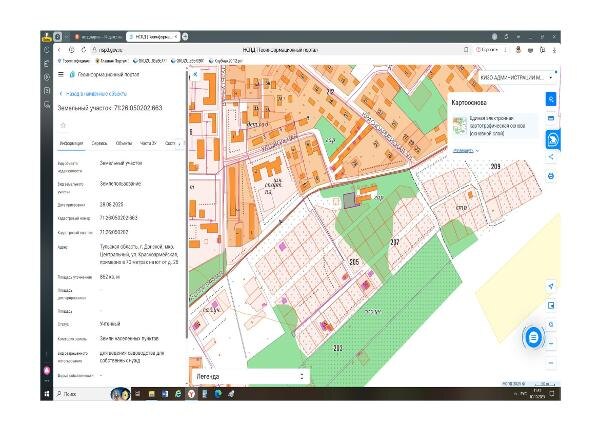Click the bookmark icon in the address bar
The height and width of the screenshot is (424, 600).
(466, 50)
